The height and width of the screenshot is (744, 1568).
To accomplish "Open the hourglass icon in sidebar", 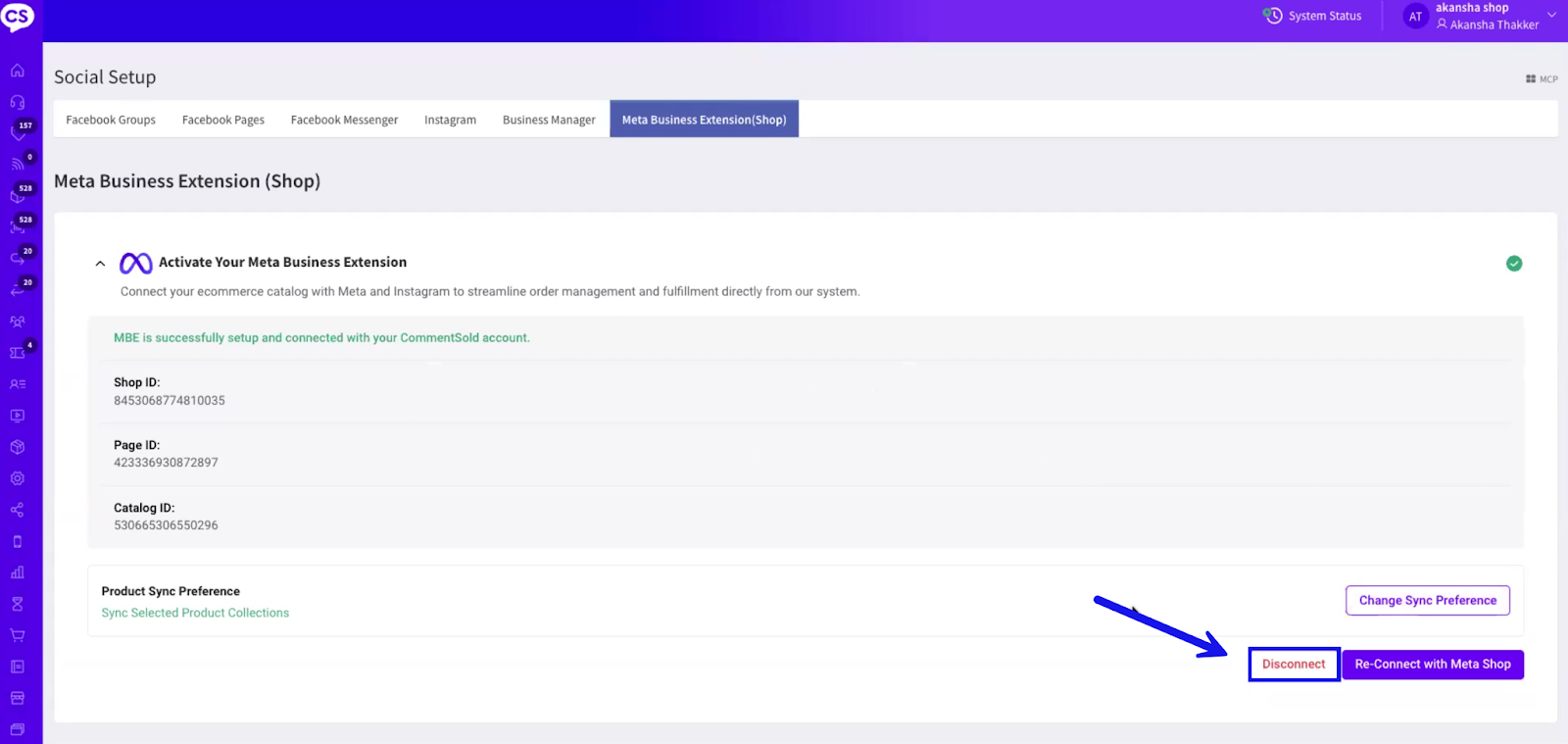I will pyautogui.click(x=18, y=604).
